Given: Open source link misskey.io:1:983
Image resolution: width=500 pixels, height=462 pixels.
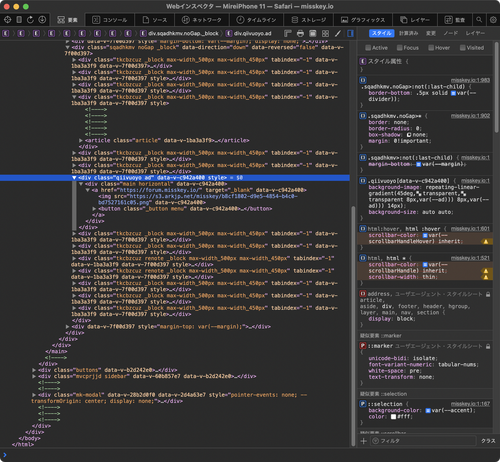Looking at the screenshot, I should pyautogui.click(x=470, y=80).
